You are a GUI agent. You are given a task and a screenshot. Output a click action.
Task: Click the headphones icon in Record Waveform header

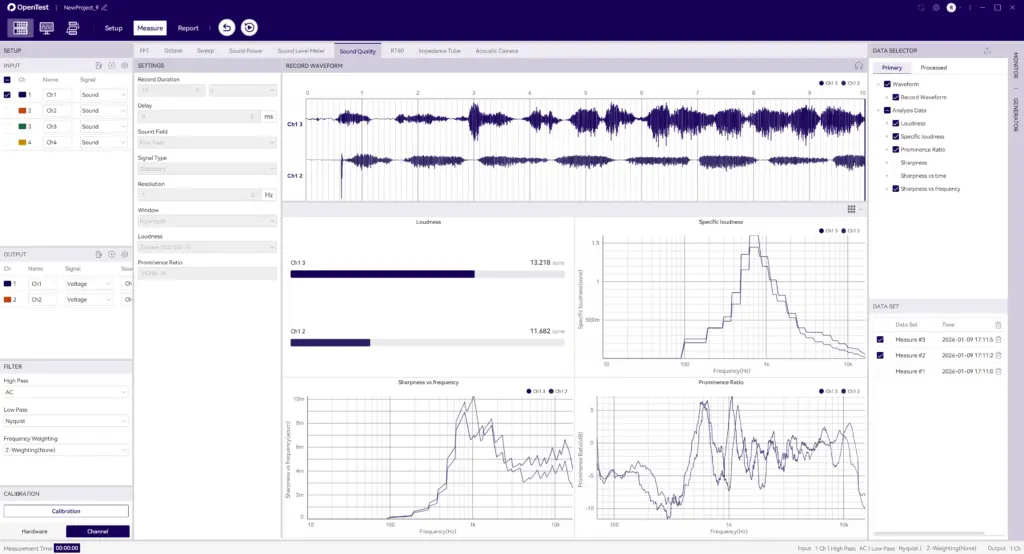[x=858, y=65]
